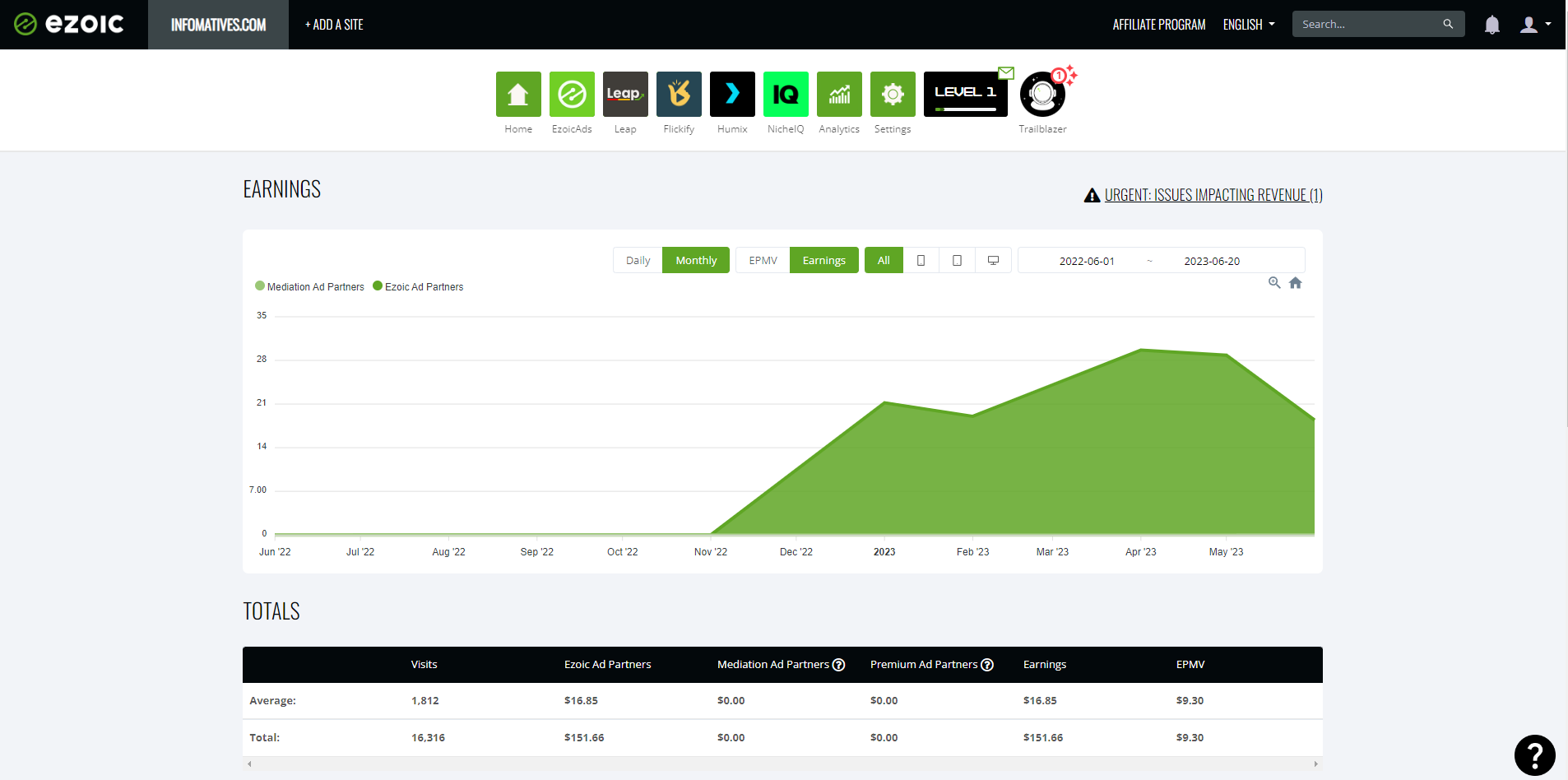Click the Earnings column header

[1045, 665]
